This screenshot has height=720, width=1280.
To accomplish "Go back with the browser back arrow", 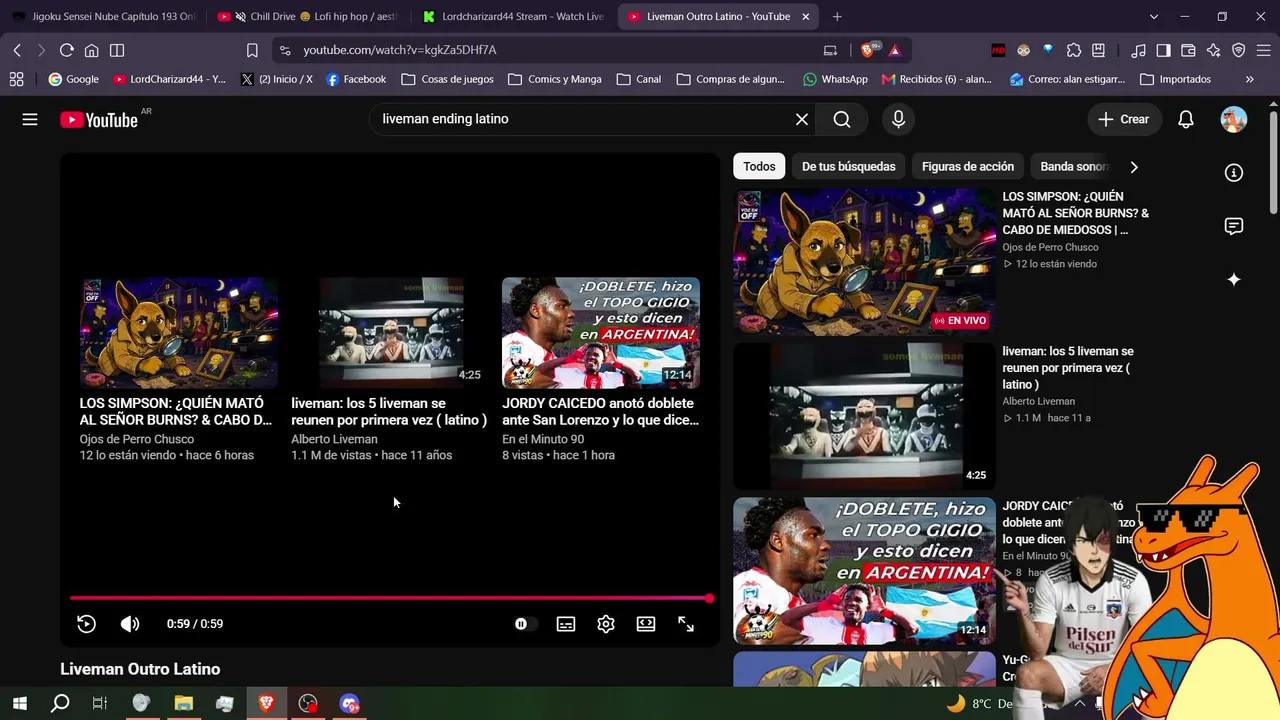I will pos(17,50).
